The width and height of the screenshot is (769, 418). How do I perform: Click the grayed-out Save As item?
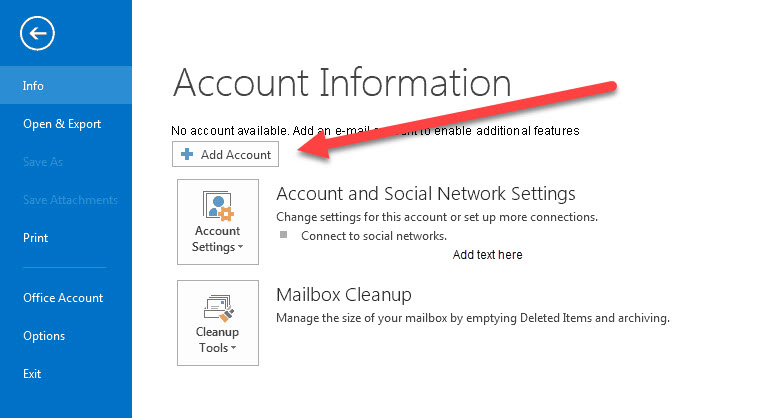(43, 162)
